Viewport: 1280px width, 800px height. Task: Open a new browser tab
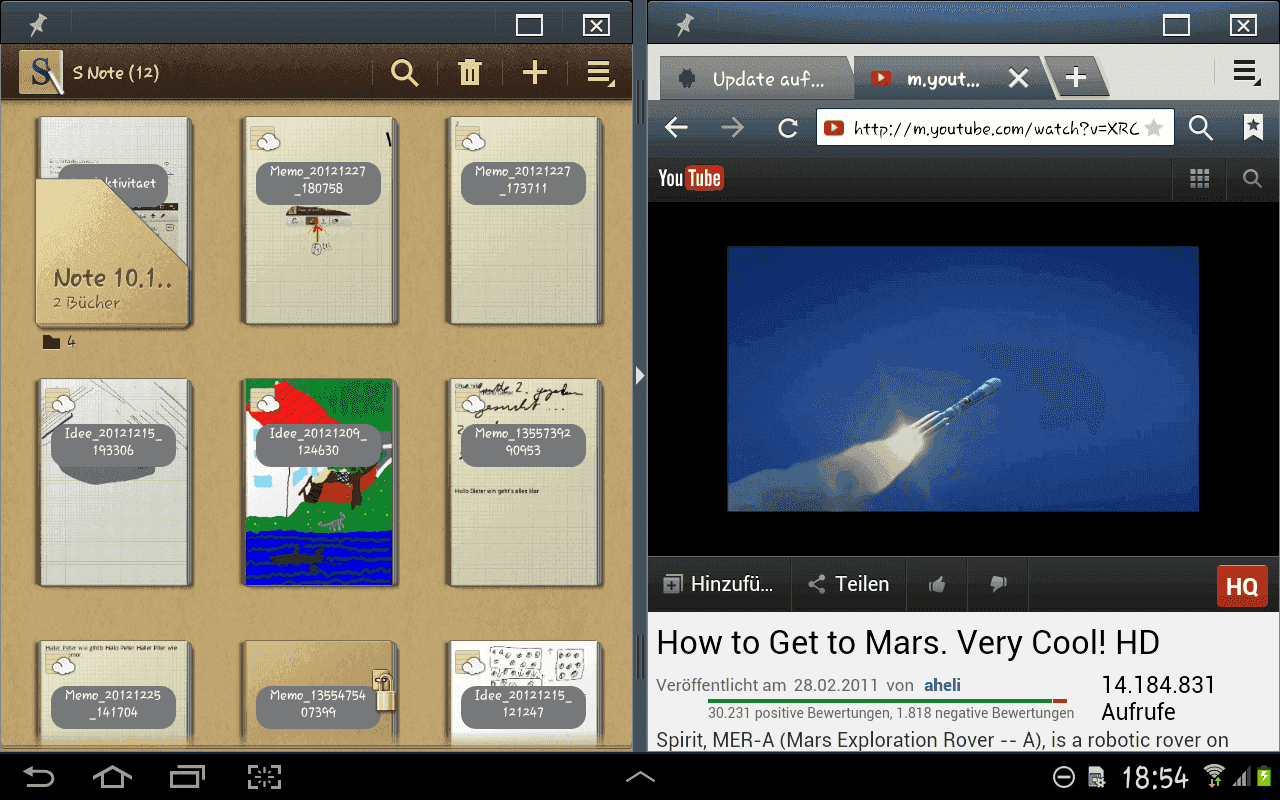pos(1075,78)
